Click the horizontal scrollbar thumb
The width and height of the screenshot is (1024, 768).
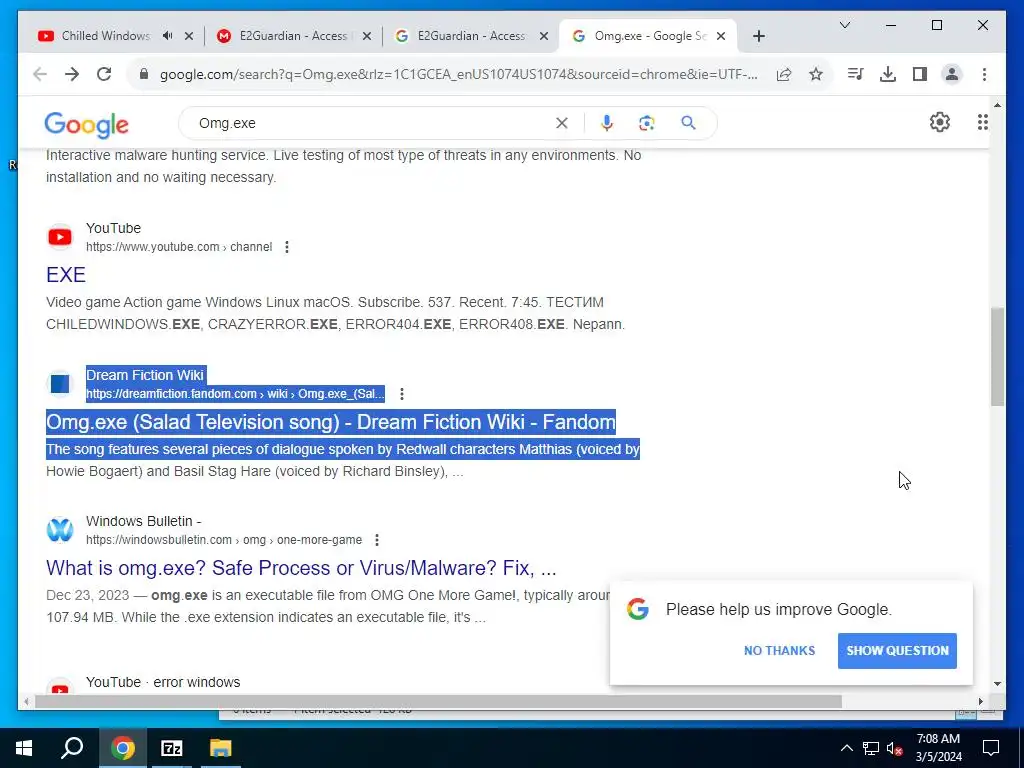[438, 701]
